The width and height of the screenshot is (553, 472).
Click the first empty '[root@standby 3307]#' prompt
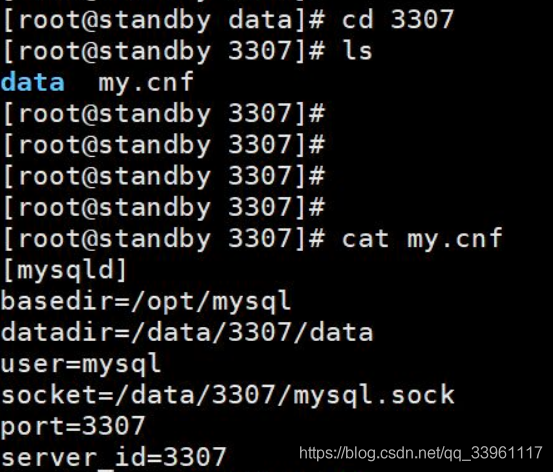tap(163, 114)
